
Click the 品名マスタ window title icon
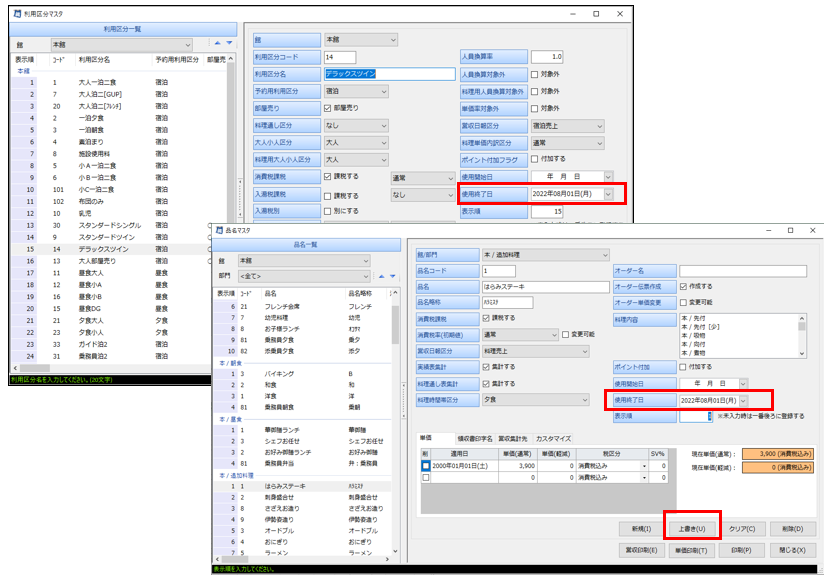point(220,229)
